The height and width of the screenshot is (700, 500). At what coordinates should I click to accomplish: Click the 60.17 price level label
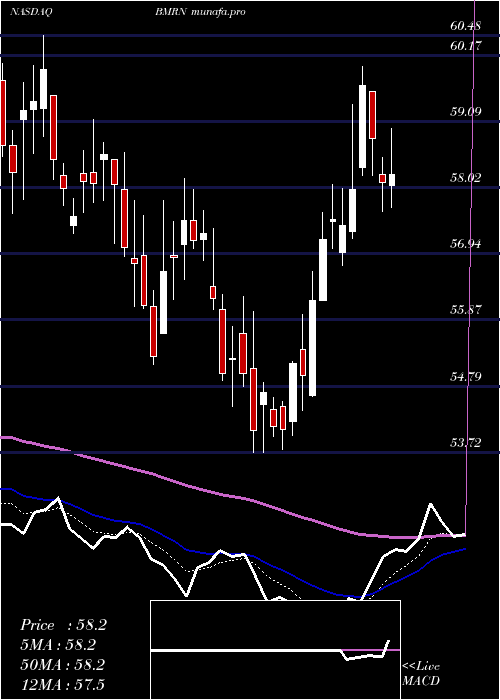coord(466,45)
